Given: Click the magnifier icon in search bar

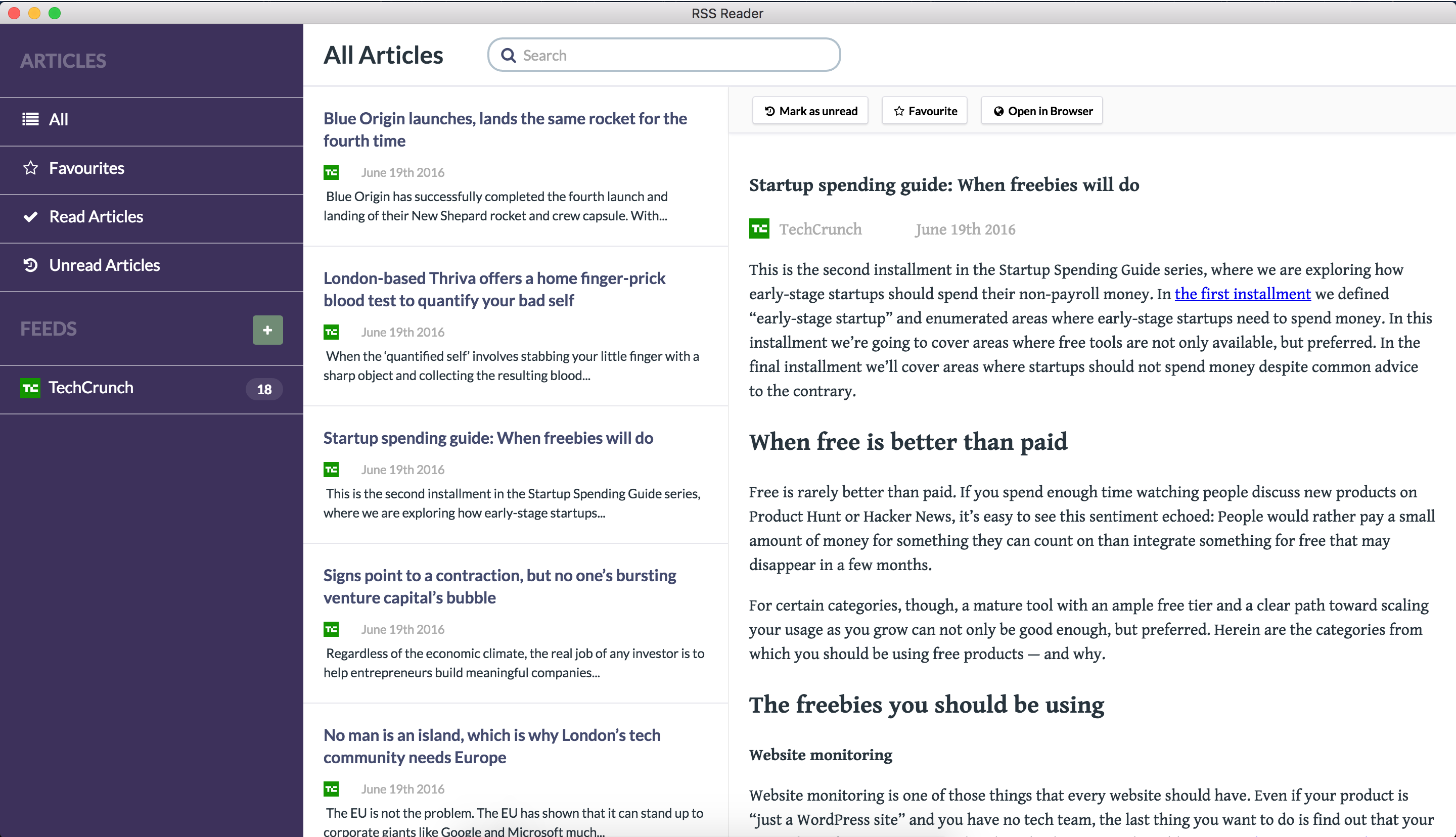Looking at the screenshot, I should pos(508,55).
